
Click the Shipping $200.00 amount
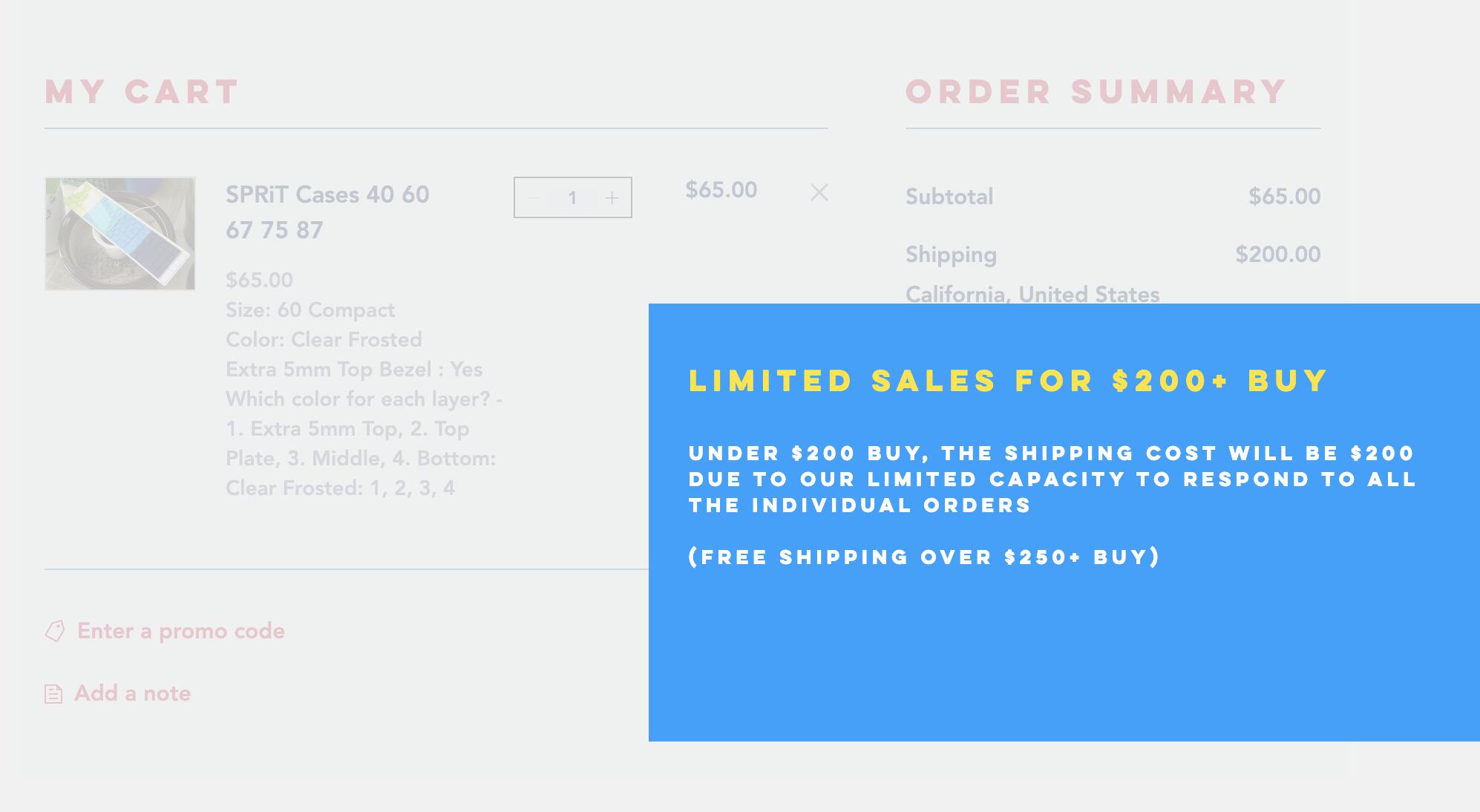coord(1278,255)
